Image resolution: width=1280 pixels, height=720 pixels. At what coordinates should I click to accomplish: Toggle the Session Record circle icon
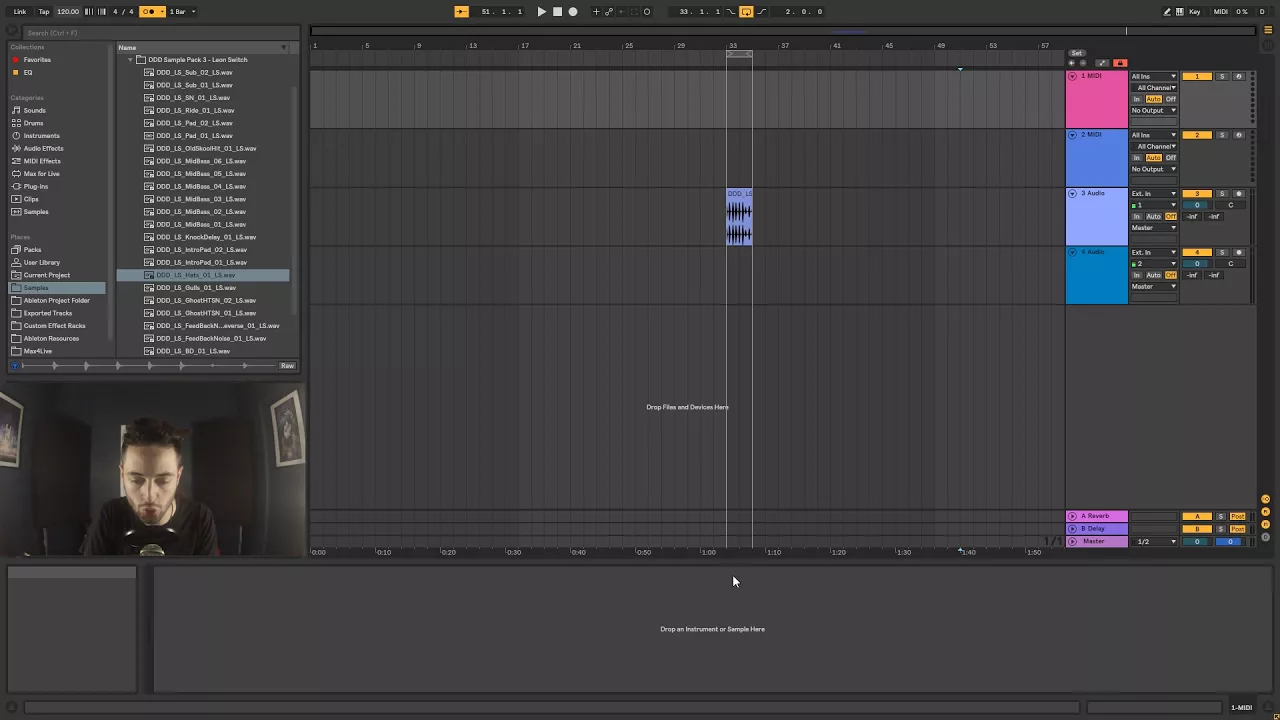click(x=646, y=11)
